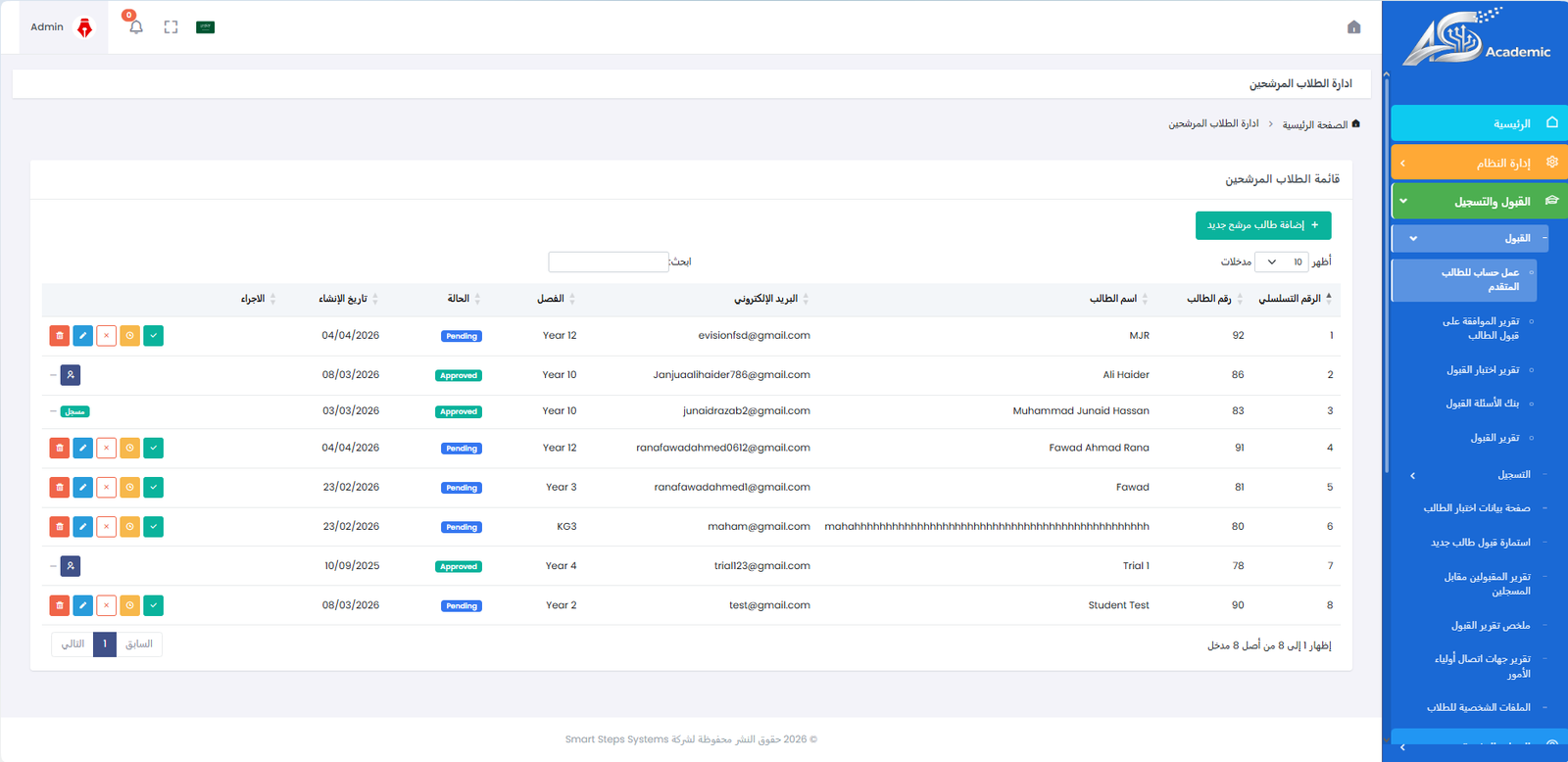Set maham@gmail.com applicant pending via clock icon

point(130,527)
